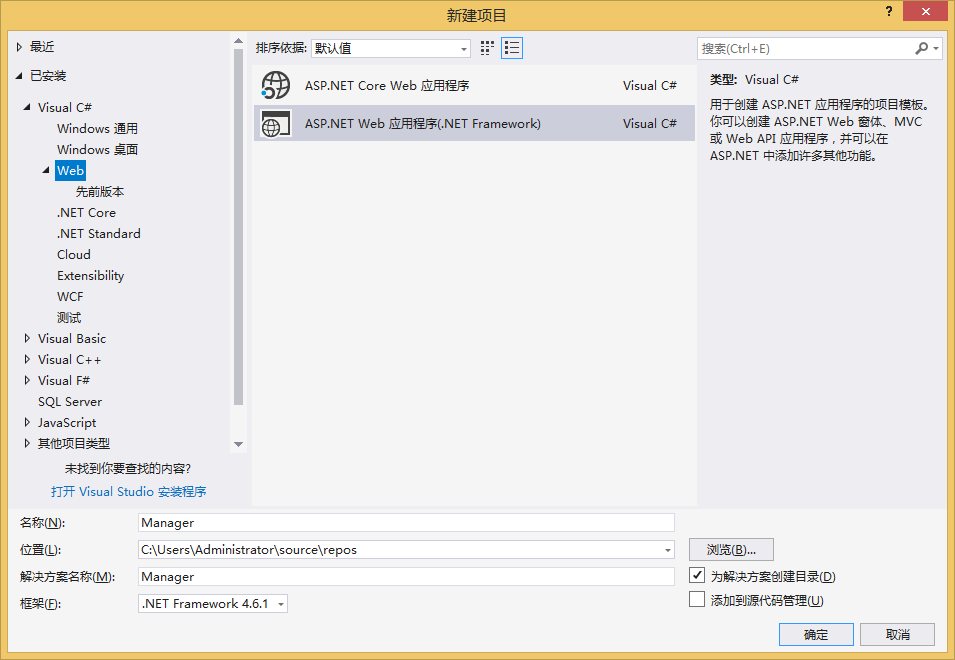Select the WCF category
The width and height of the screenshot is (955, 660).
[x=70, y=297]
